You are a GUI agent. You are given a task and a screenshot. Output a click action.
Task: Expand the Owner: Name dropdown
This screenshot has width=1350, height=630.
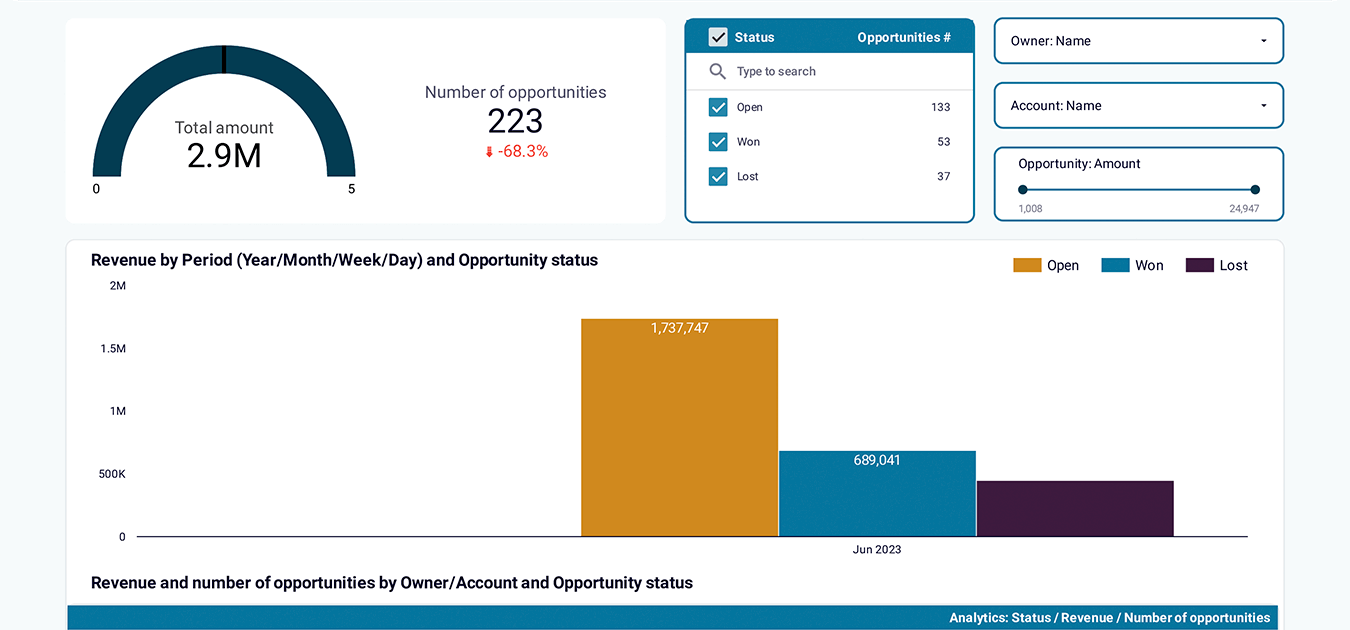pos(1138,41)
